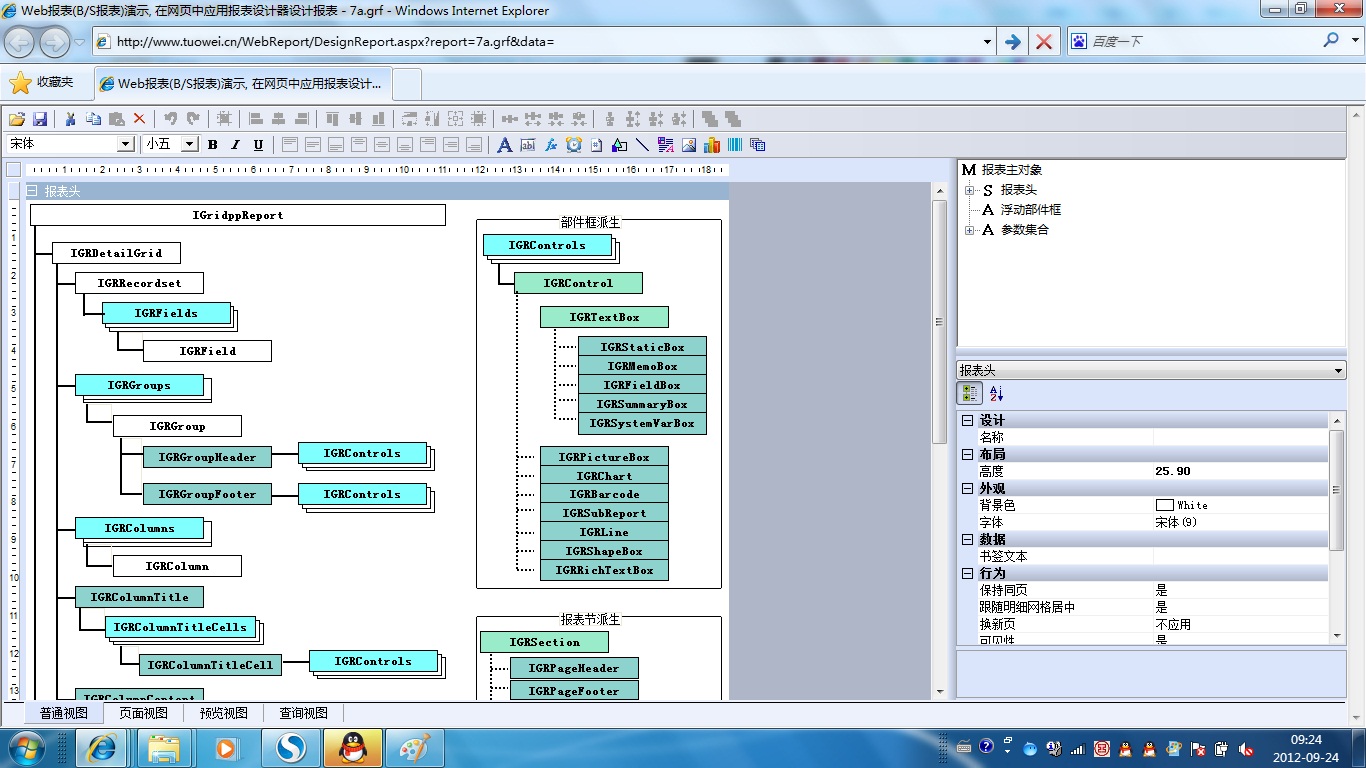Expand the 报表头 node in the object tree

(x=969, y=190)
